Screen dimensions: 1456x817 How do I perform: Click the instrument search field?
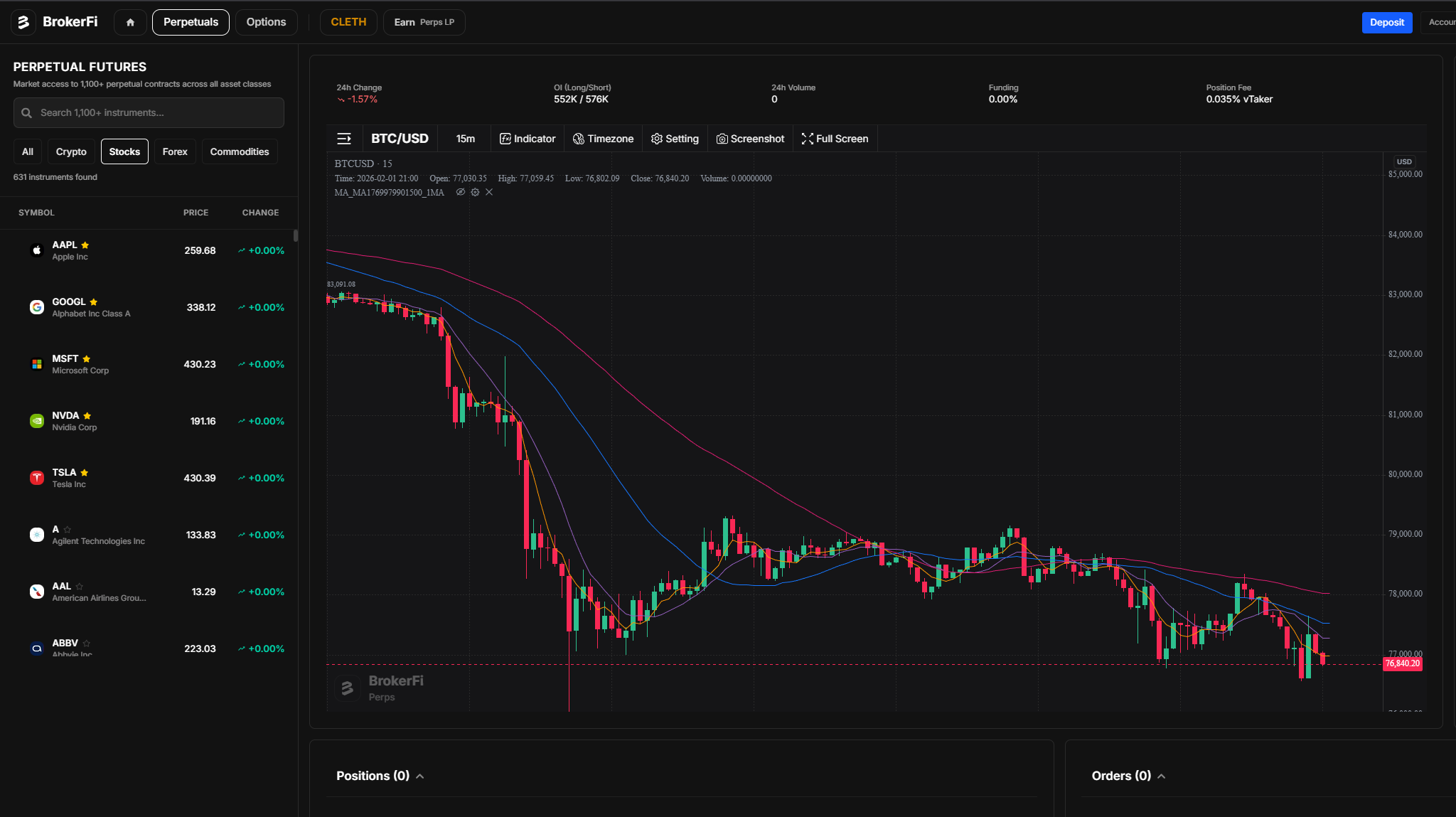tap(148, 112)
